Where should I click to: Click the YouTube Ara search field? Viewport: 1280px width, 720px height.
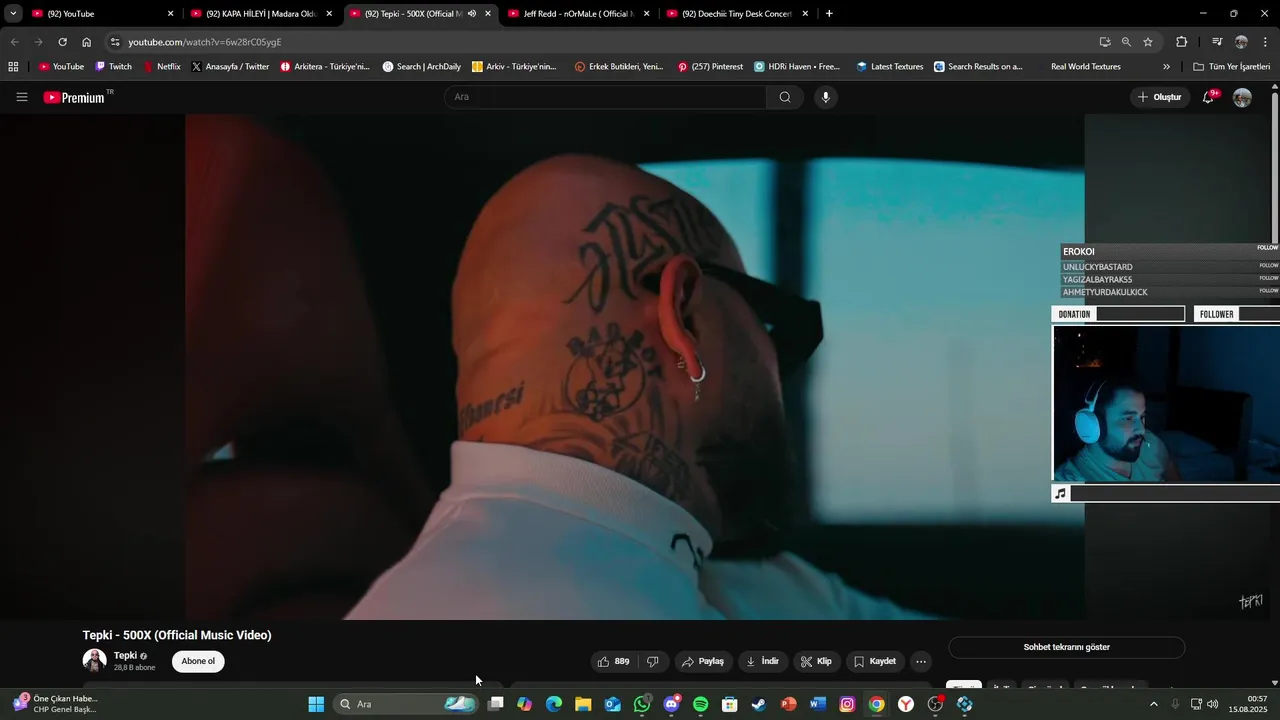coord(605,97)
